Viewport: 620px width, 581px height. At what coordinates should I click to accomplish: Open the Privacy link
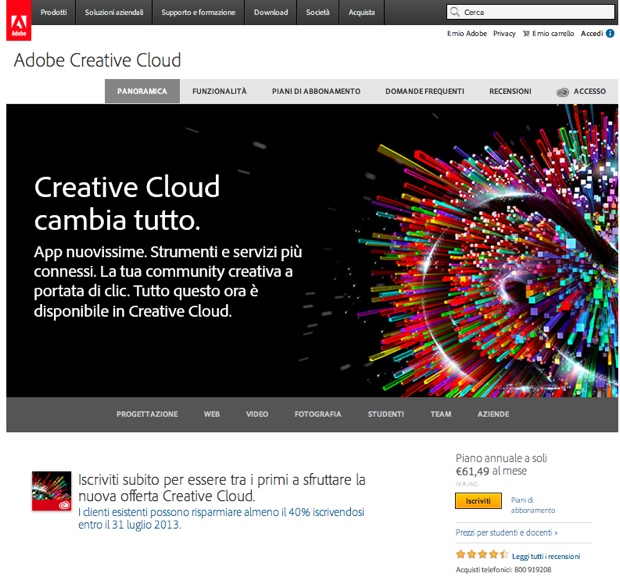[x=504, y=34]
